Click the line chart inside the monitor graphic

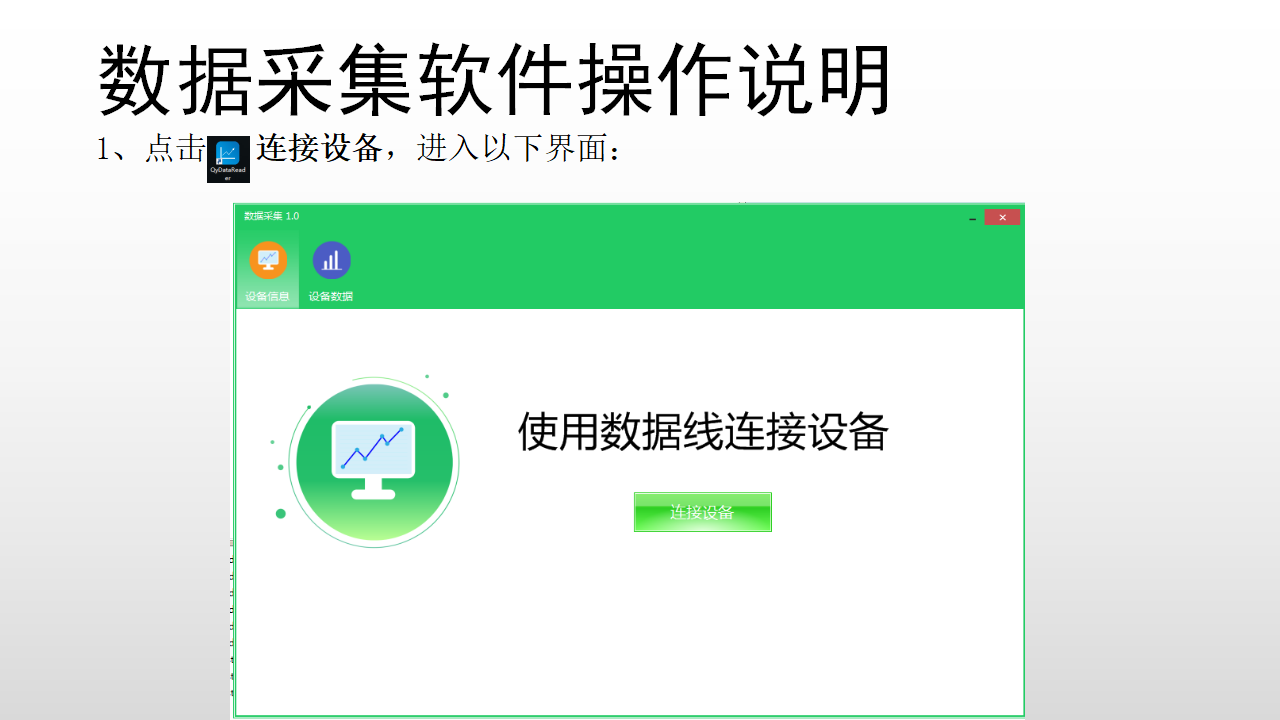click(373, 448)
